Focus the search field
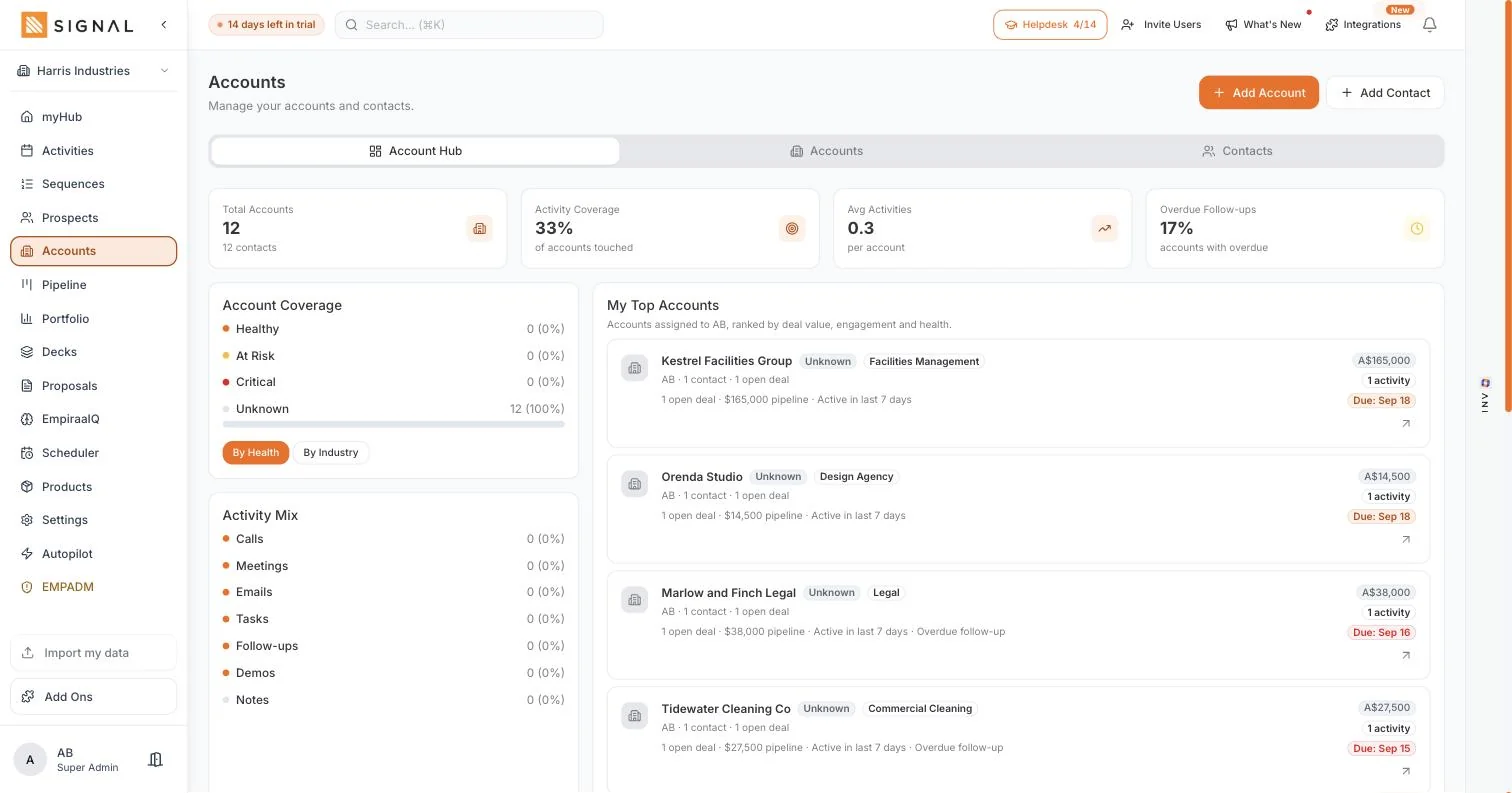 point(469,25)
